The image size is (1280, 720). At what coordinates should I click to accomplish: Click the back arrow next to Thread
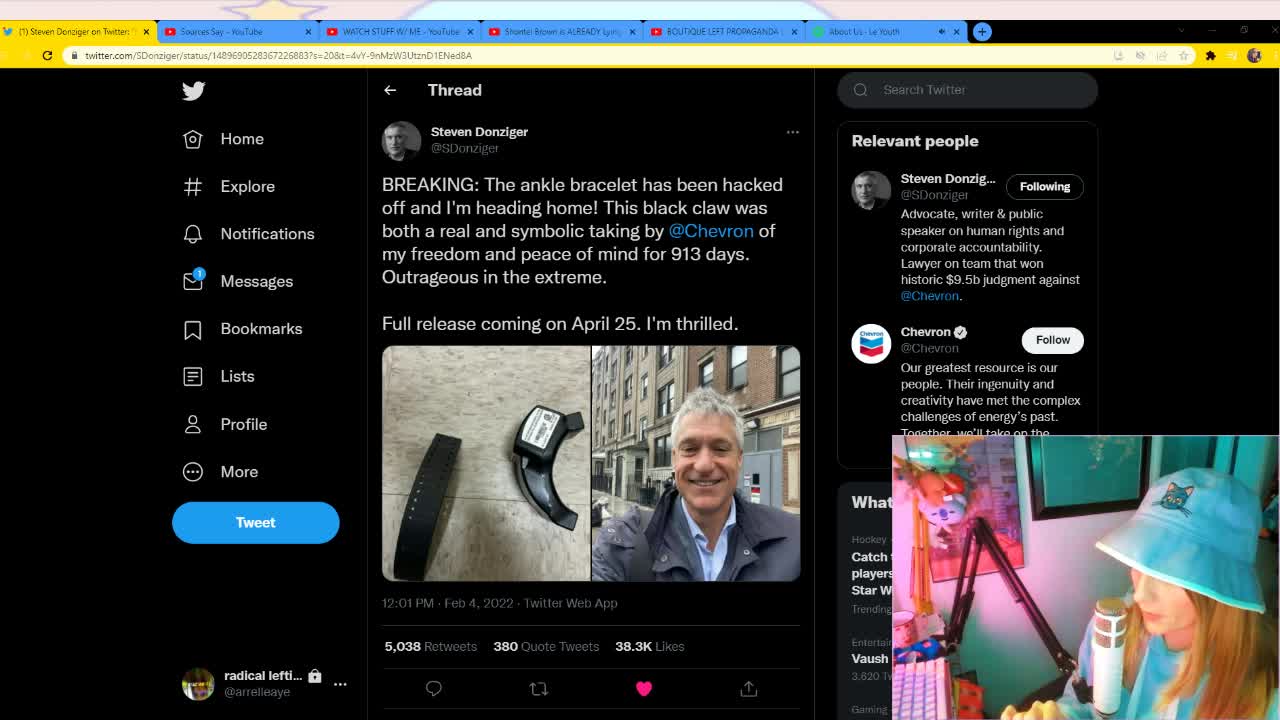pos(390,90)
